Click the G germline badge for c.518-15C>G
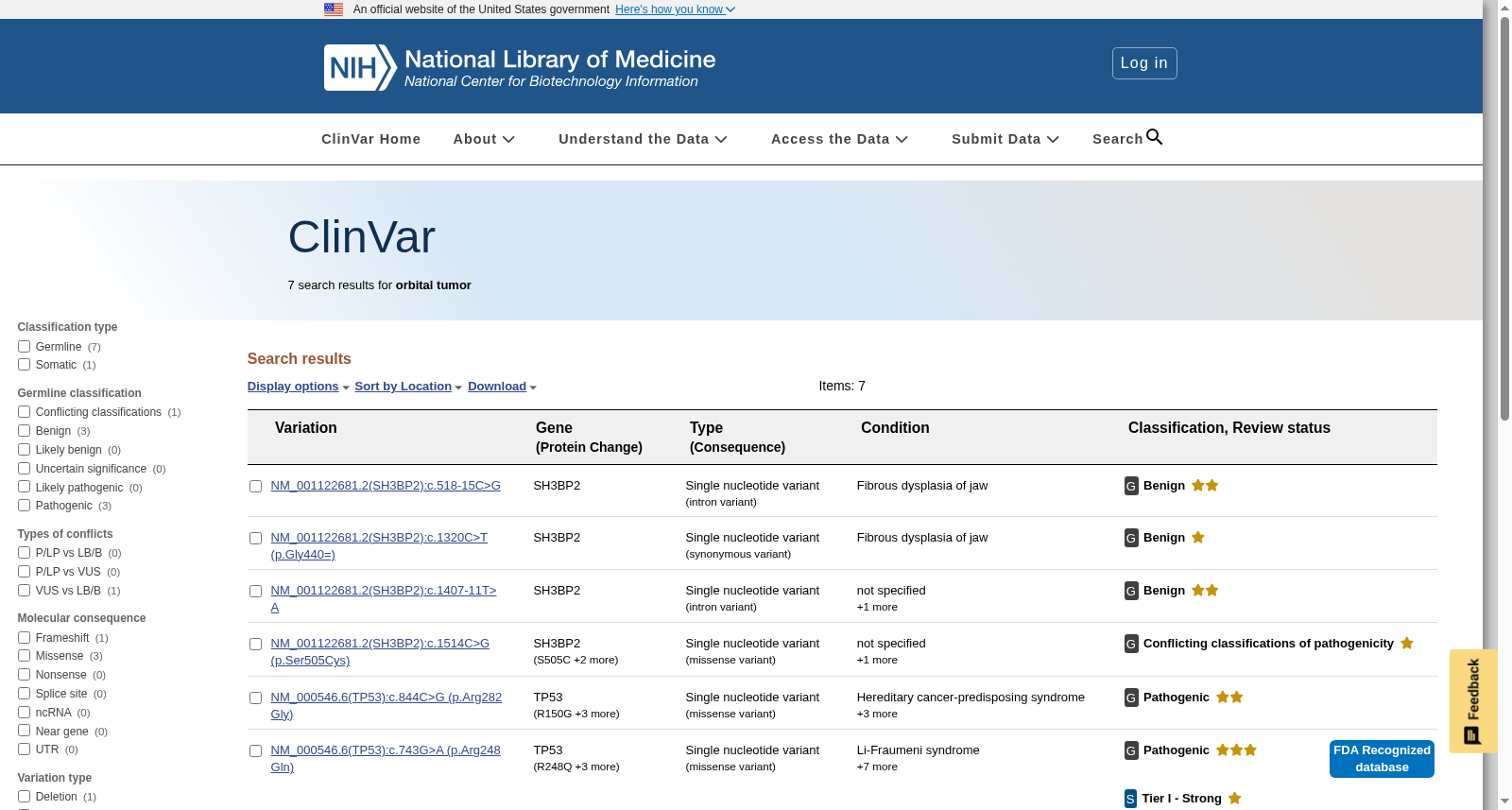 (1131, 486)
